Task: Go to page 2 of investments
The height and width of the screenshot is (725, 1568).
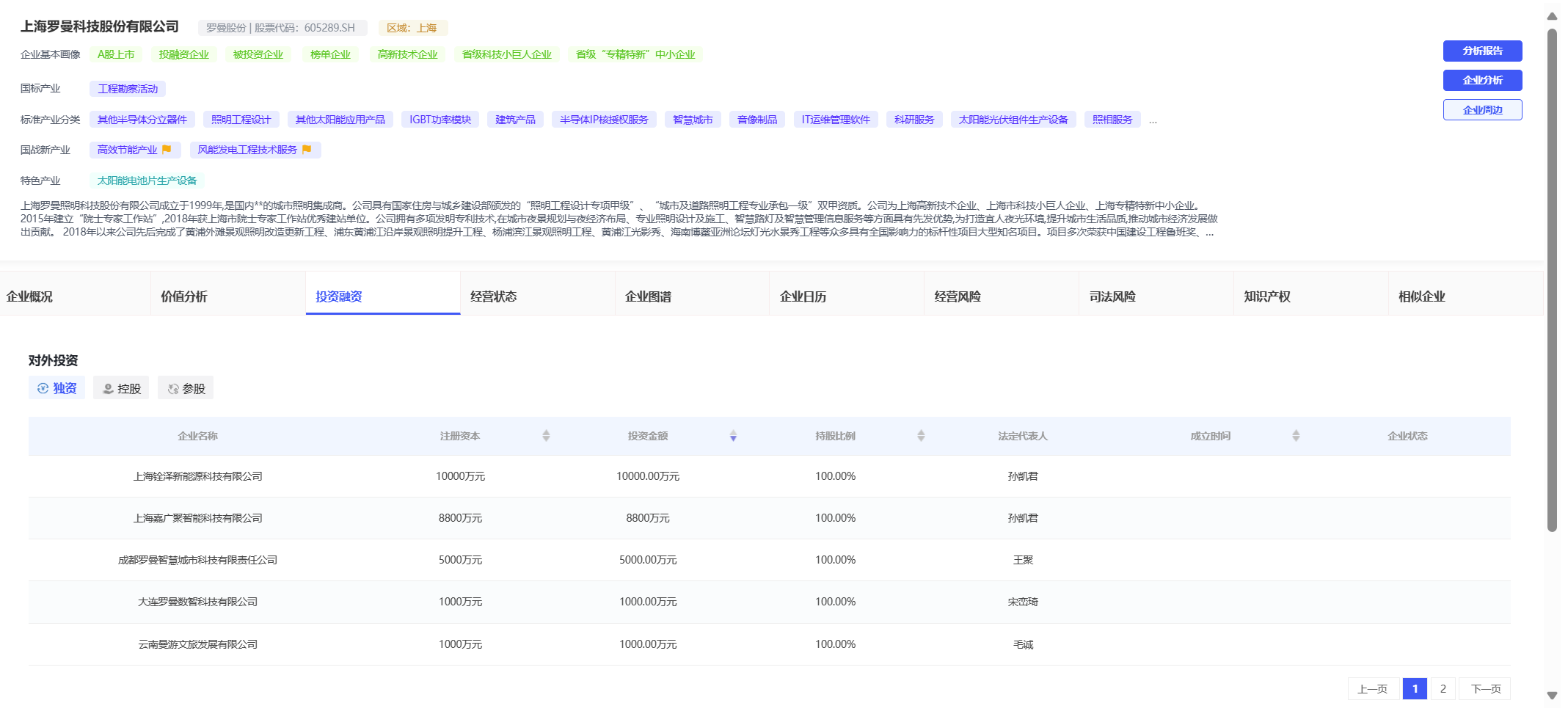Action: [1443, 688]
